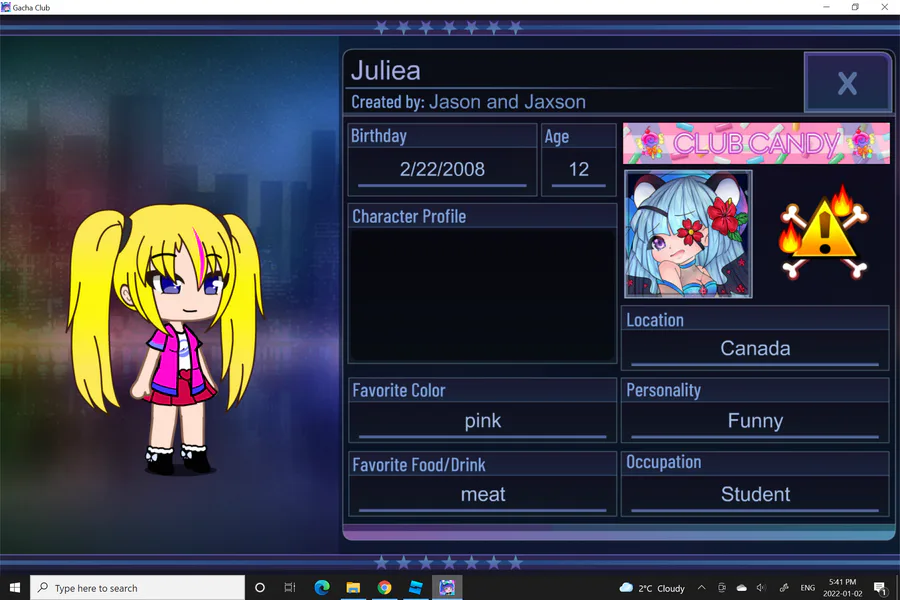Click the 'Birthday' label
This screenshot has width=900, height=600.
click(x=379, y=136)
